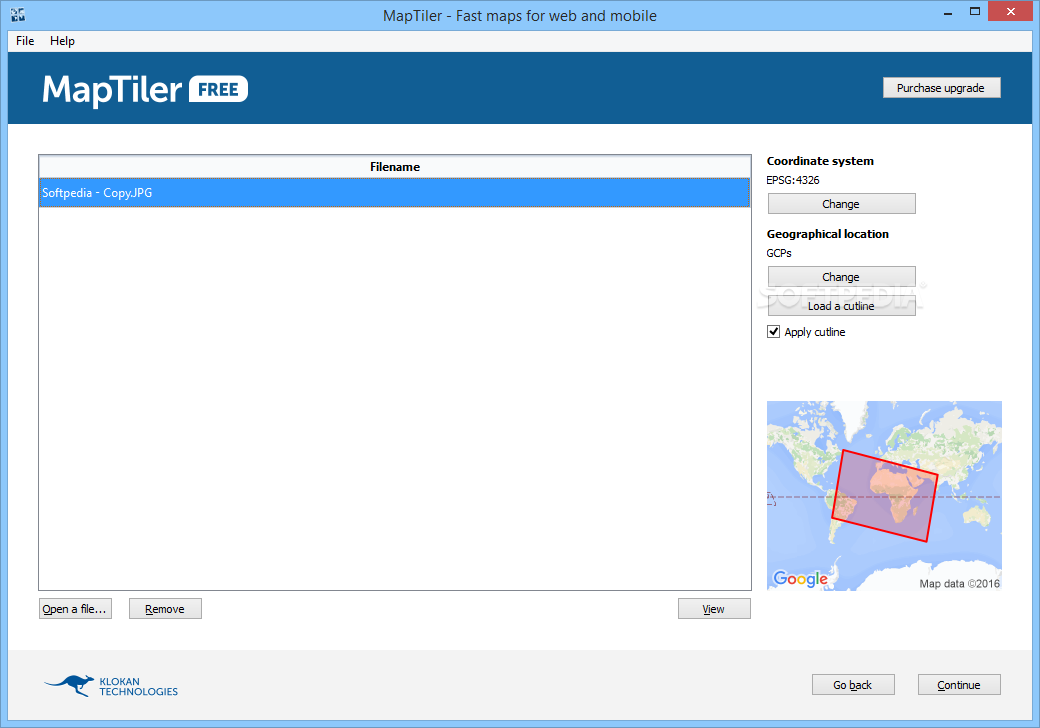
Task: Click the MapTiler FREE logo
Action: 145,90
